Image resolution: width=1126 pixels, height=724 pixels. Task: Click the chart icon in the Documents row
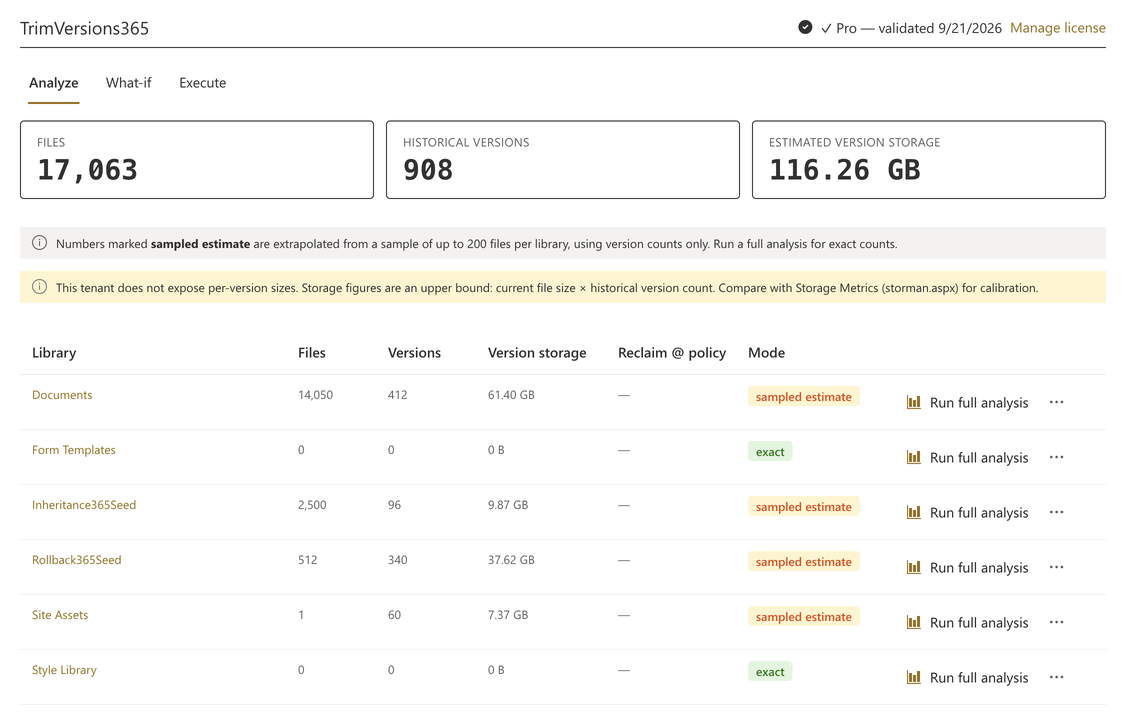pyautogui.click(x=913, y=402)
